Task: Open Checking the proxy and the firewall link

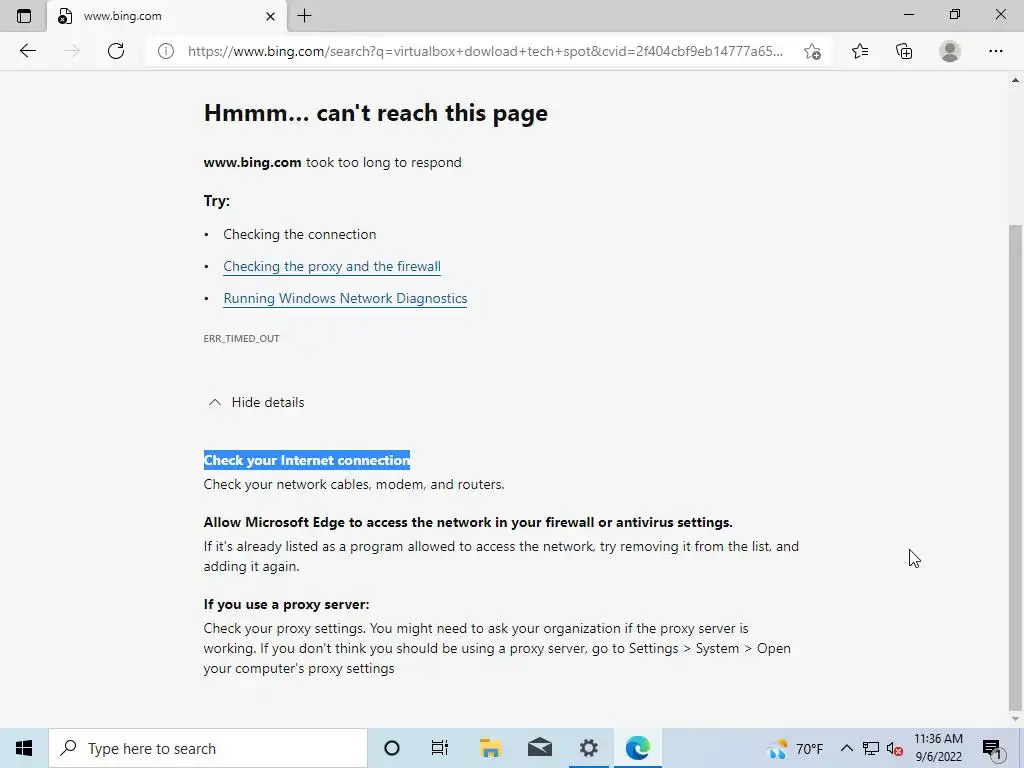Action: tap(332, 266)
